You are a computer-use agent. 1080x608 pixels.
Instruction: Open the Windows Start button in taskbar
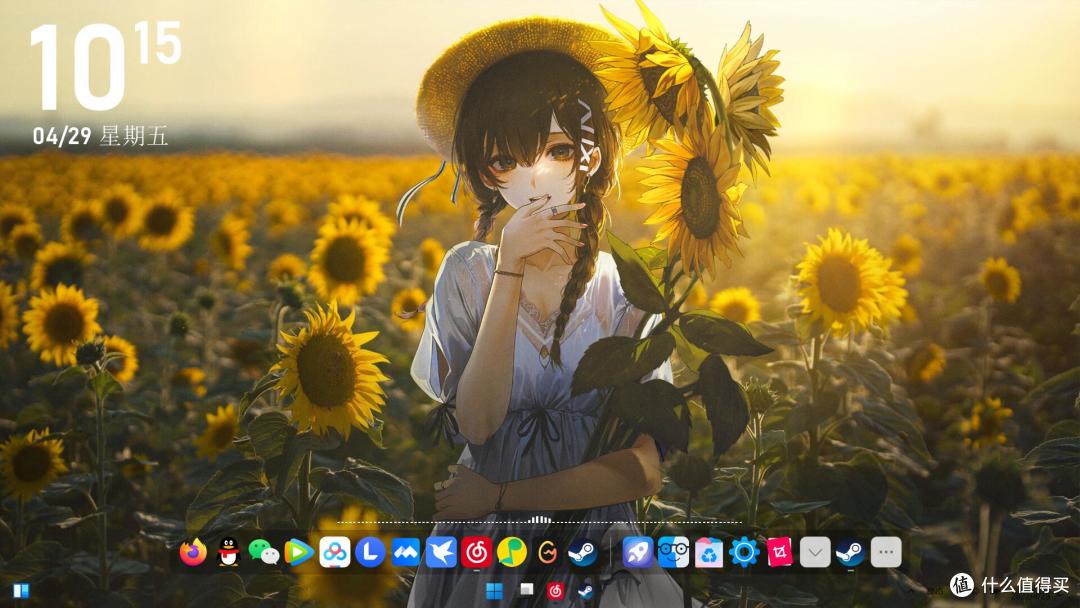coord(495,590)
